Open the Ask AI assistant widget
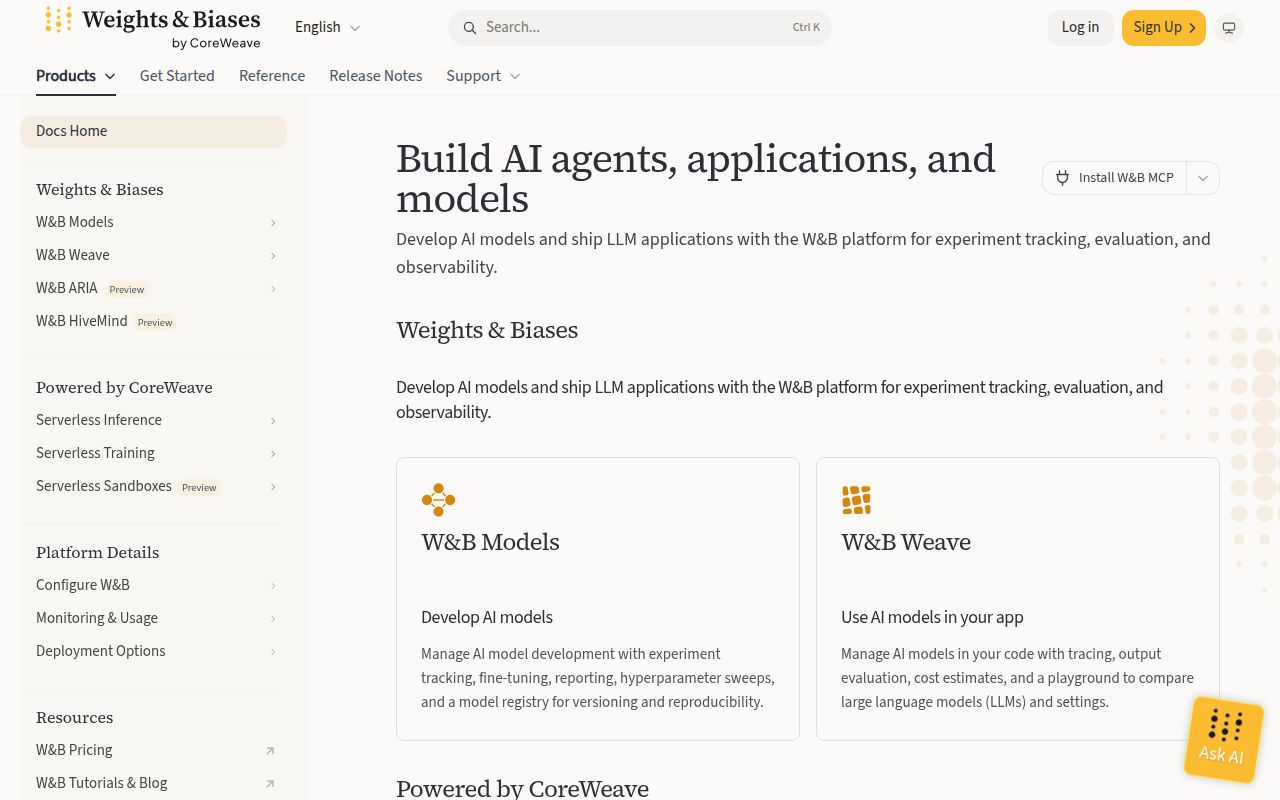Screen dimensions: 1280x800 tap(1223, 739)
